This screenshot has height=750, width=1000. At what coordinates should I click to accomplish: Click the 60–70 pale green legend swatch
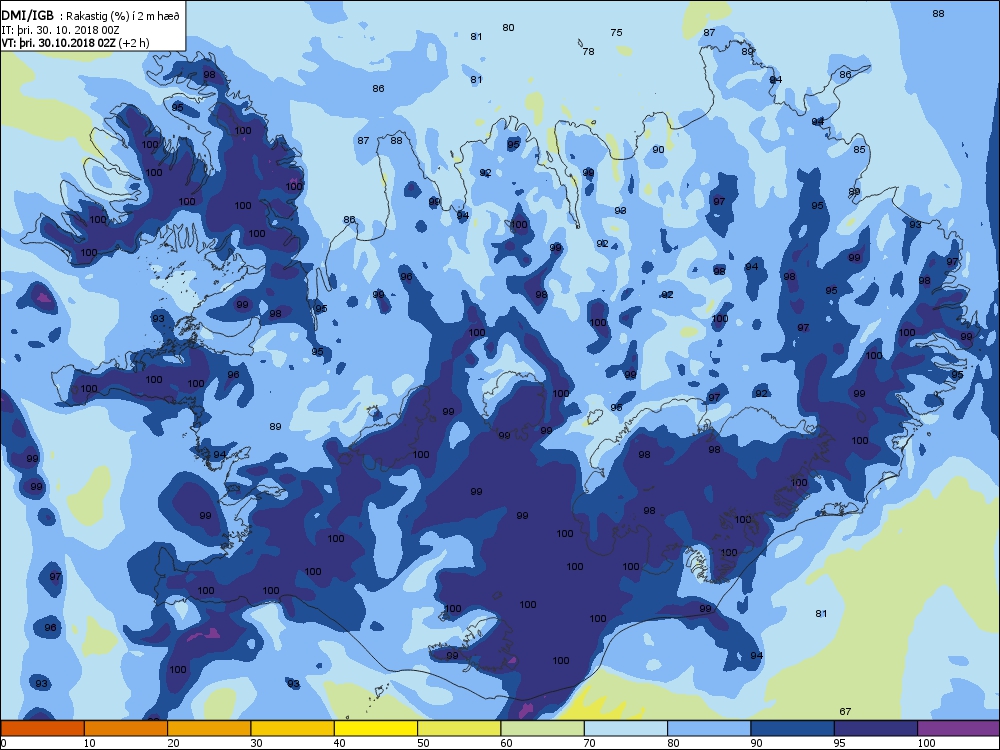543,728
